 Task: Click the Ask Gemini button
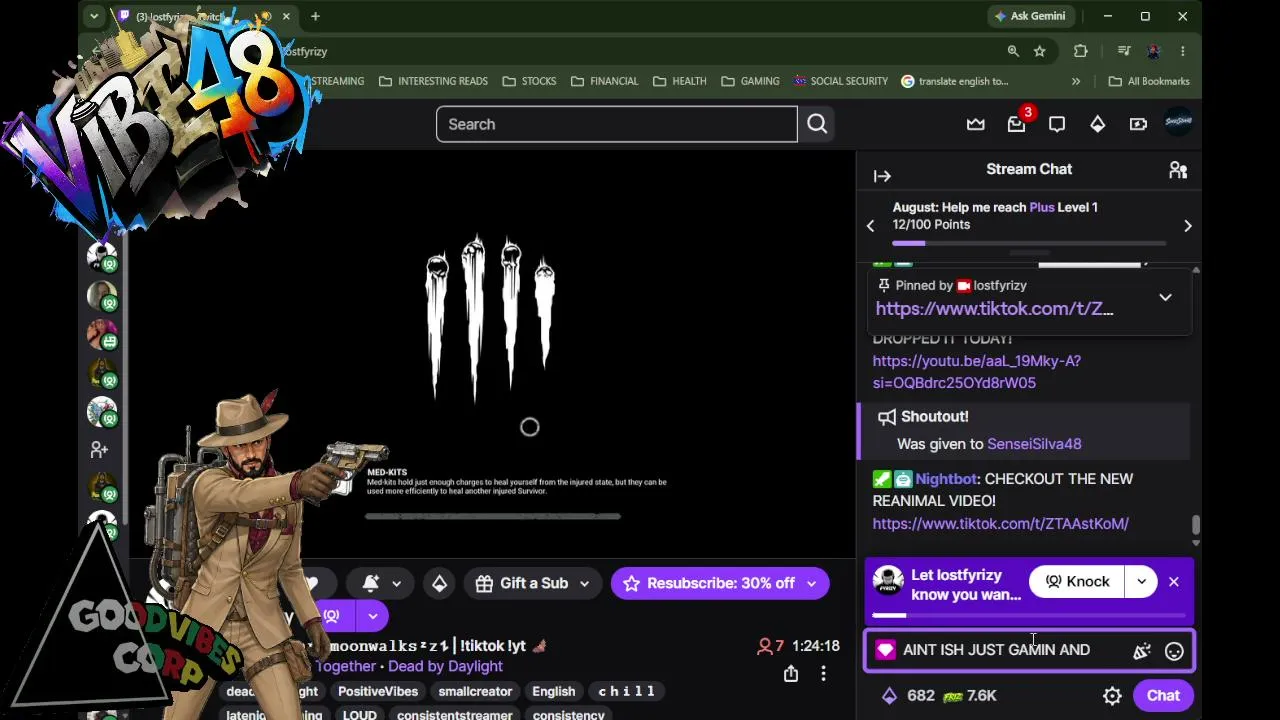point(1030,16)
